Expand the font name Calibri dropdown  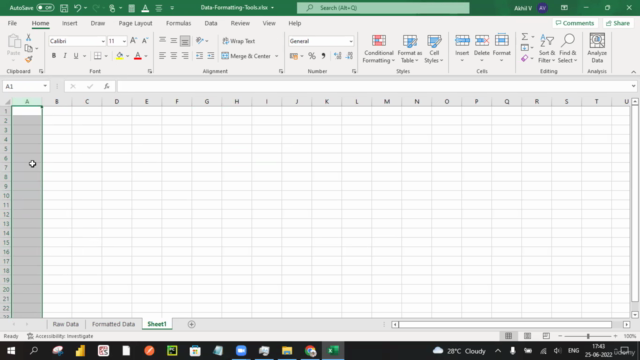[103, 41]
